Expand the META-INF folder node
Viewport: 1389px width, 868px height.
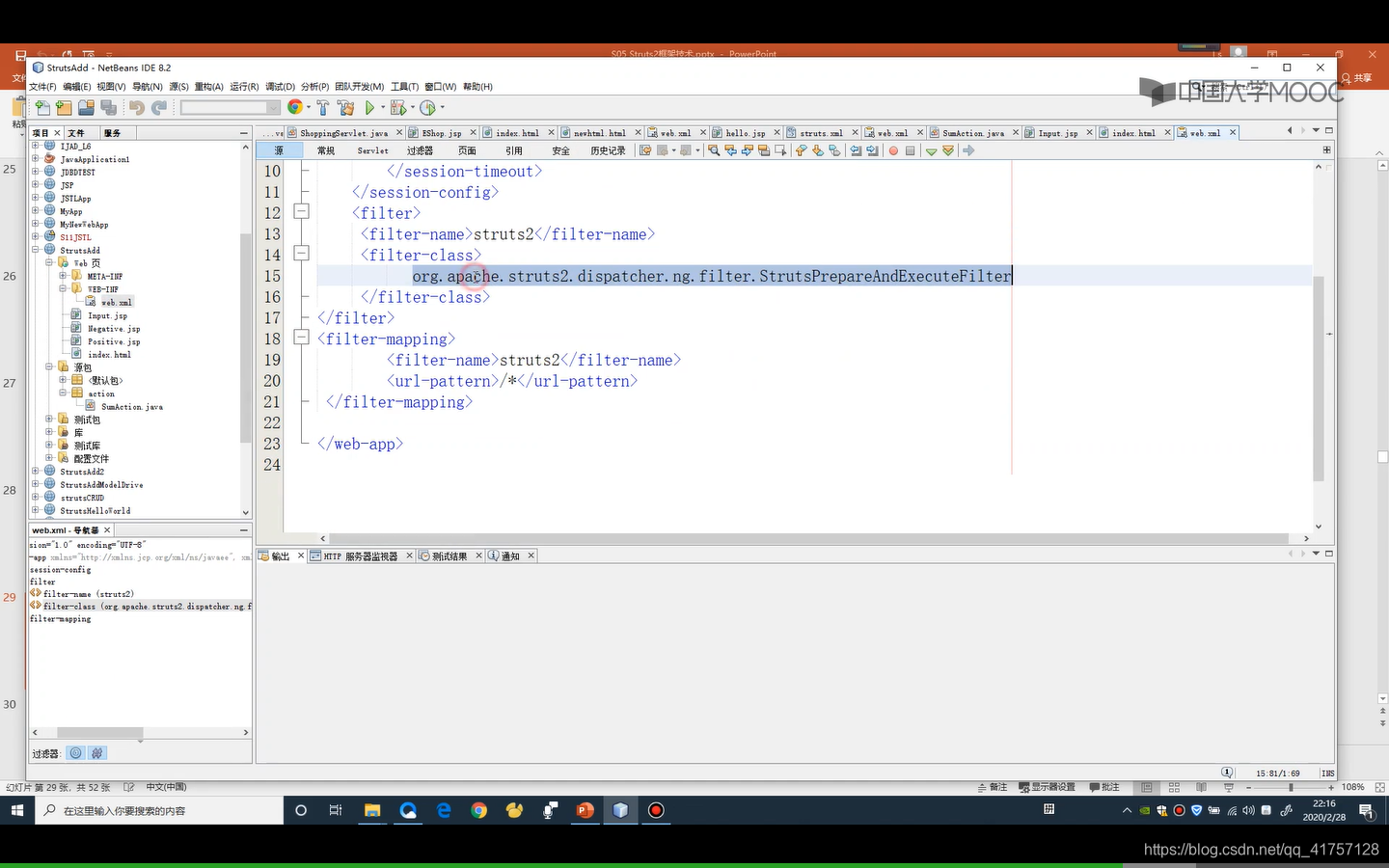[63, 275]
